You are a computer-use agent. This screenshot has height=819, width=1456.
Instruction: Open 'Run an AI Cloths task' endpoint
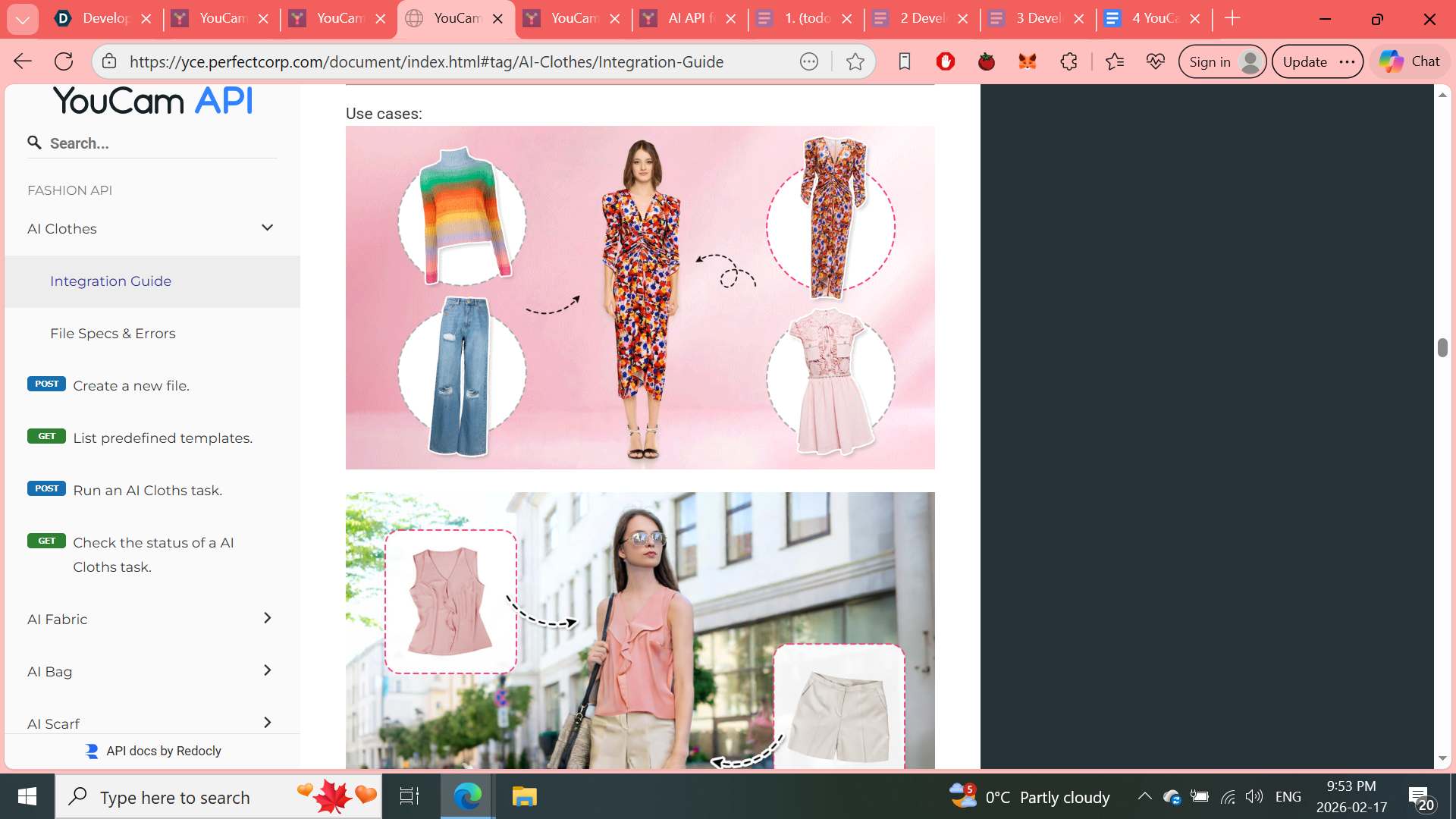[x=147, y=491]
